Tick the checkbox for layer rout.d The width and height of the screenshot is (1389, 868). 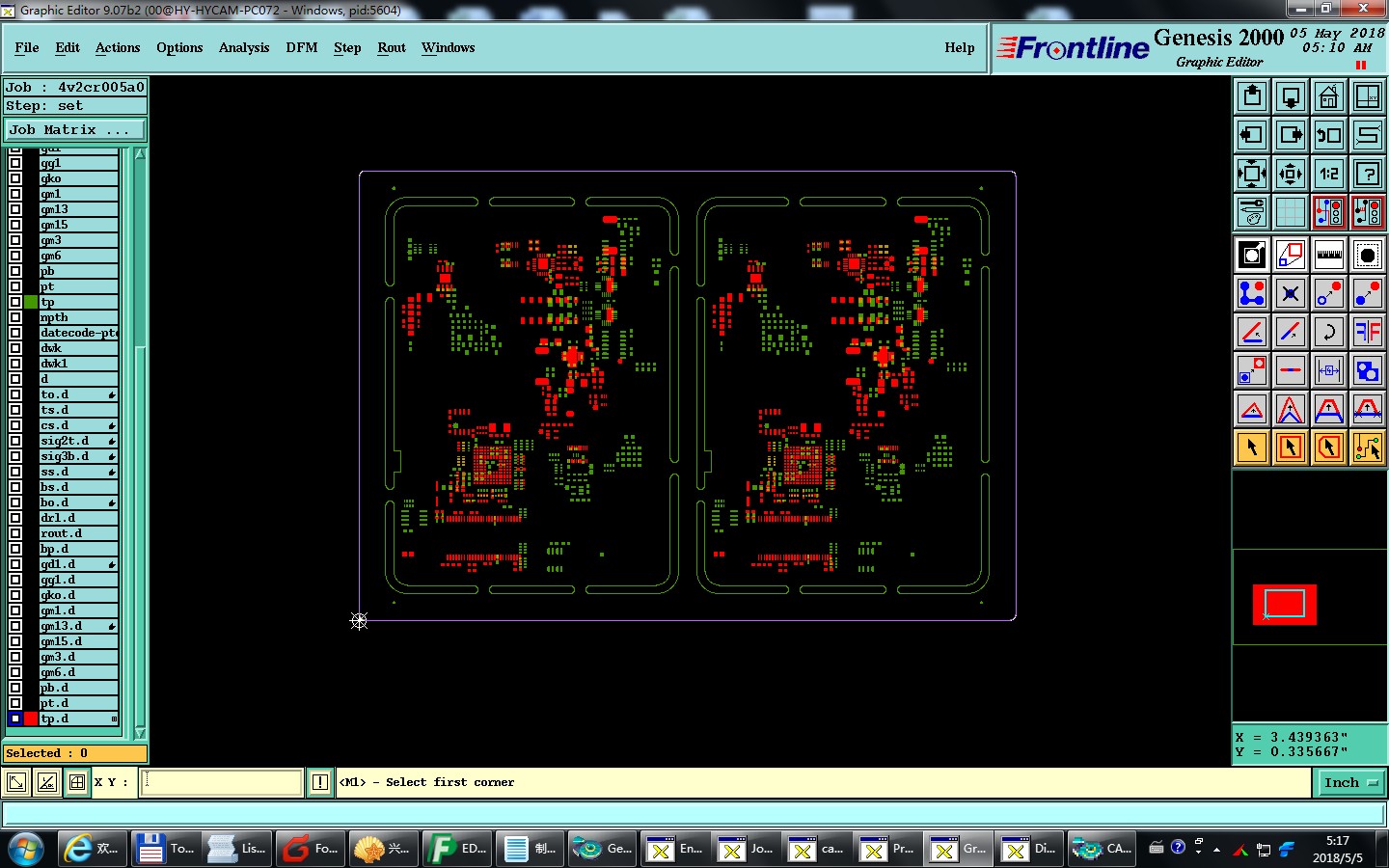tap(15, 533)
